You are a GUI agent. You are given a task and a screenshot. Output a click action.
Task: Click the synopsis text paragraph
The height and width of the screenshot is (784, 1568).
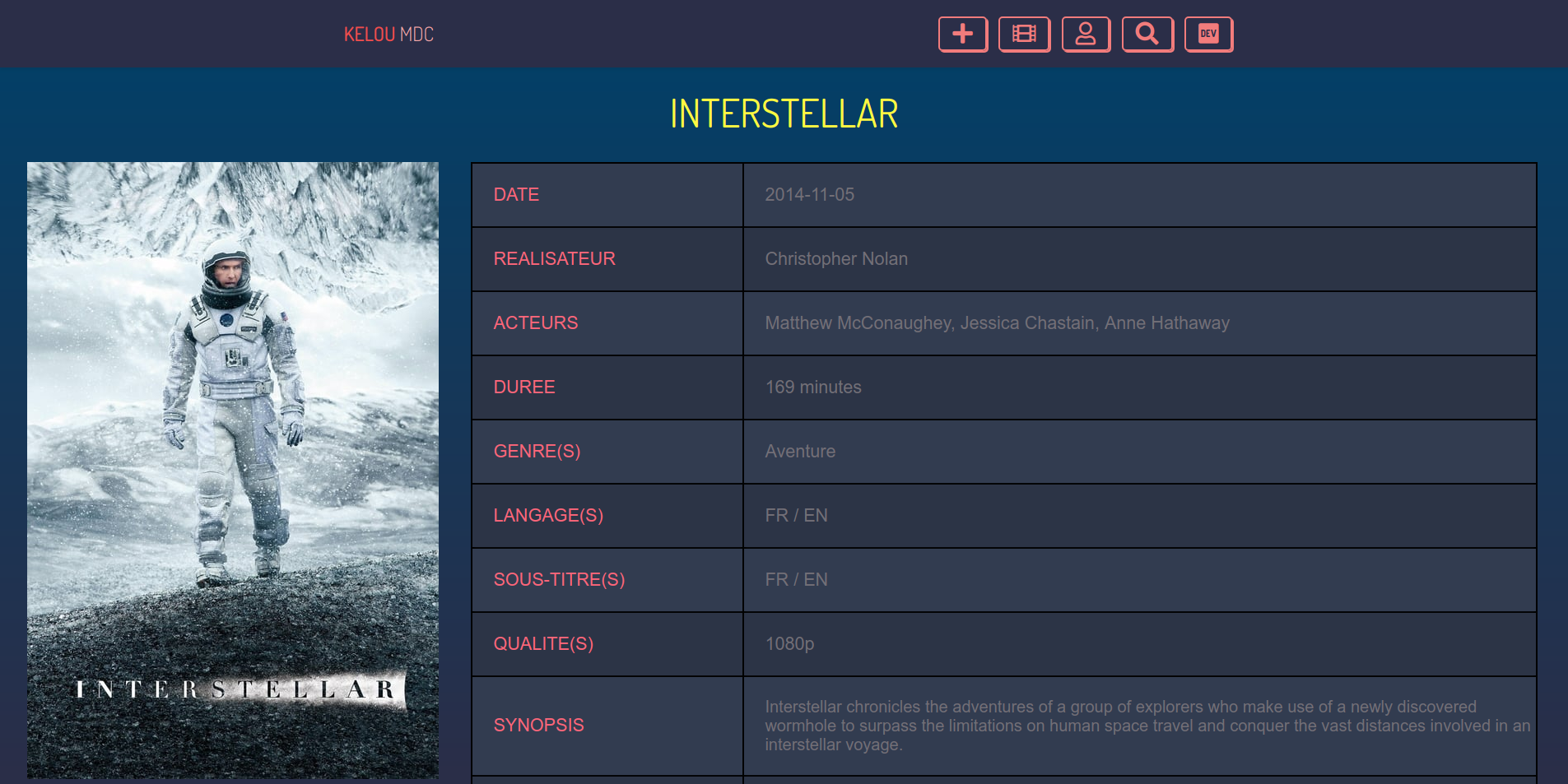click(1147, 726)
